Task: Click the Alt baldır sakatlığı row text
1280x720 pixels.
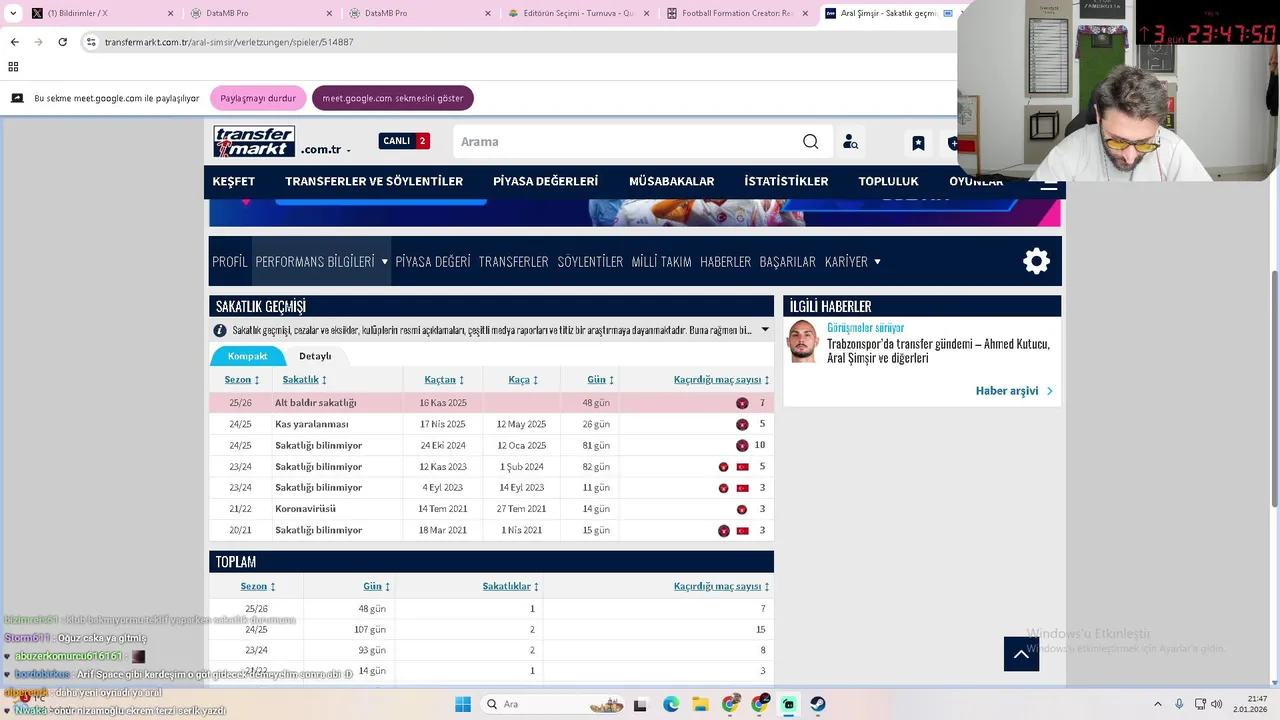Action: 315,403
